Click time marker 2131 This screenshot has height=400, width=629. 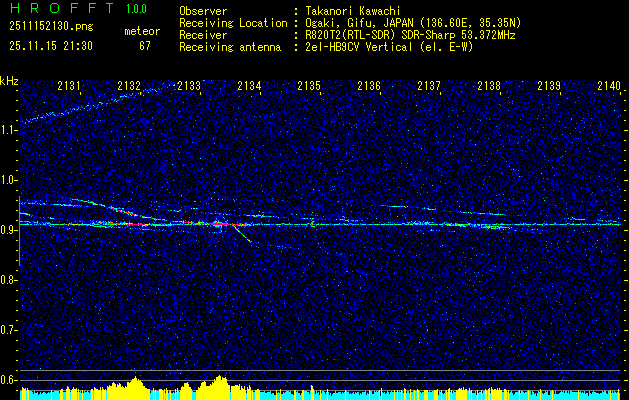pyautogui.click(x=69, y=85)
